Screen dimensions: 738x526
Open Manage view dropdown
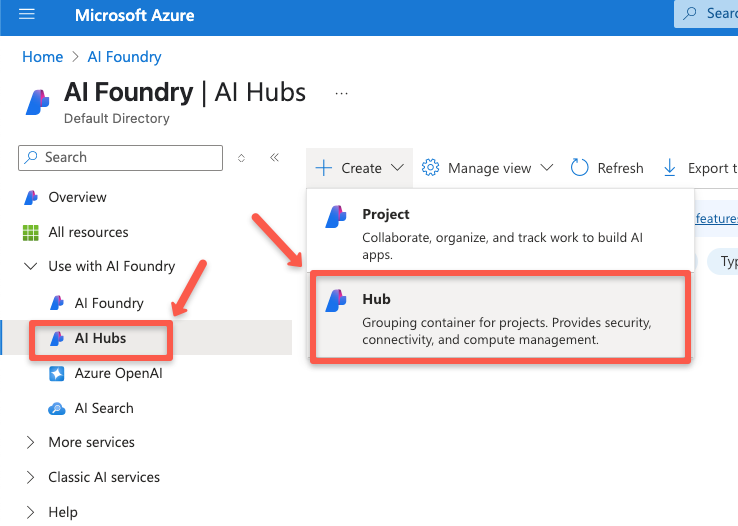[487, 168]
